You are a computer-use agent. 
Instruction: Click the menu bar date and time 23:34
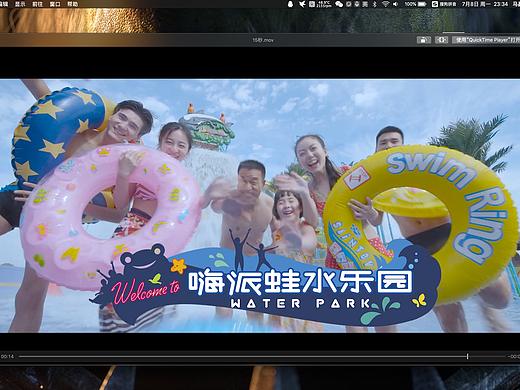[x=485, y=4]
